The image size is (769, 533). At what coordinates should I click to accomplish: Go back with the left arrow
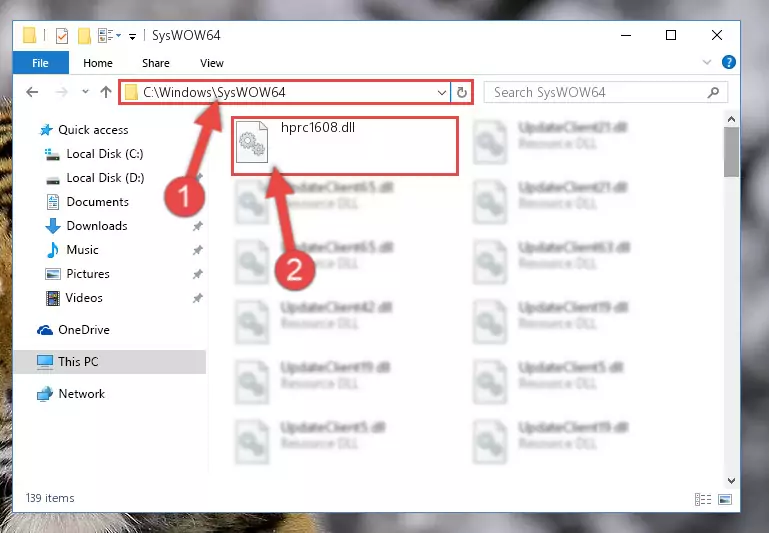(x=32, y=92)
